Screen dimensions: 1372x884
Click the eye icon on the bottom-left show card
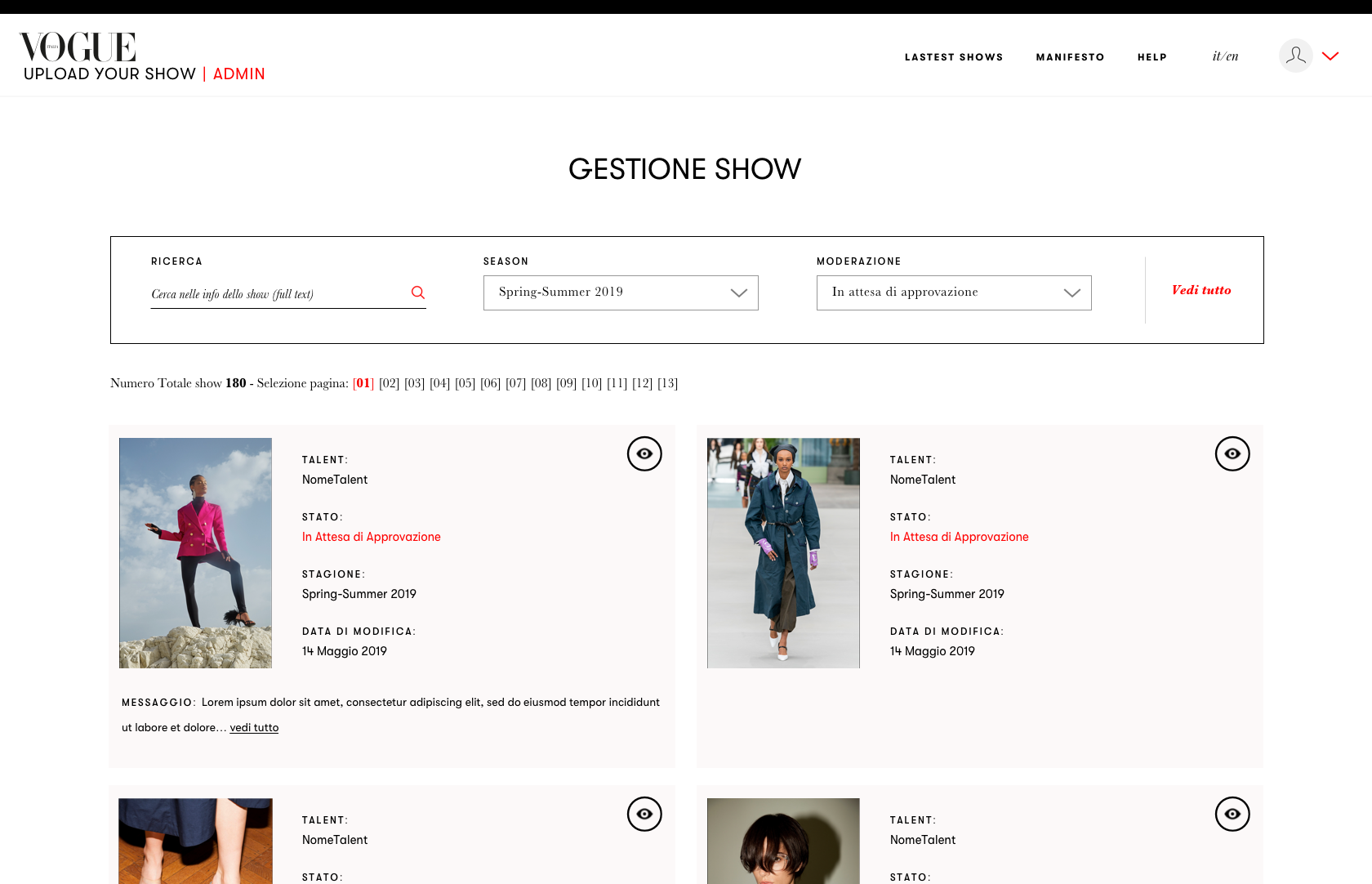click(644, 814)
